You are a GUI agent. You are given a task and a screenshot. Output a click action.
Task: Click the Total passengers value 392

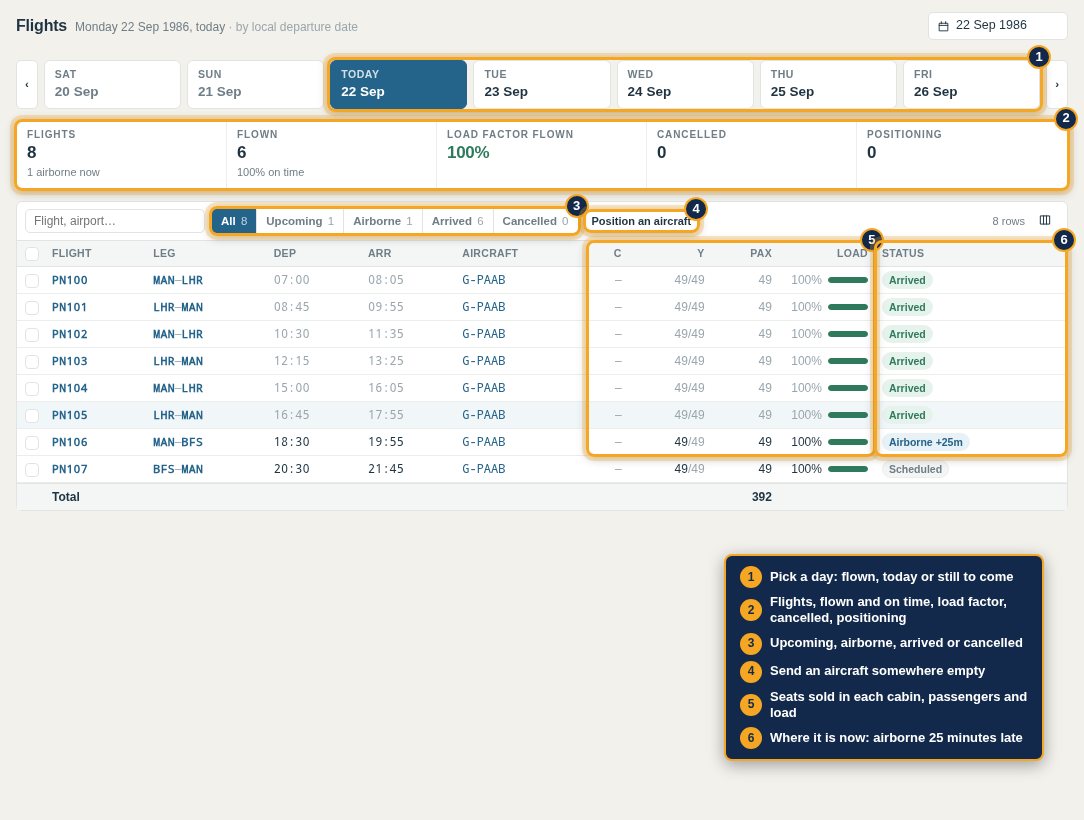pyautogui.click(x=762, y=496)
